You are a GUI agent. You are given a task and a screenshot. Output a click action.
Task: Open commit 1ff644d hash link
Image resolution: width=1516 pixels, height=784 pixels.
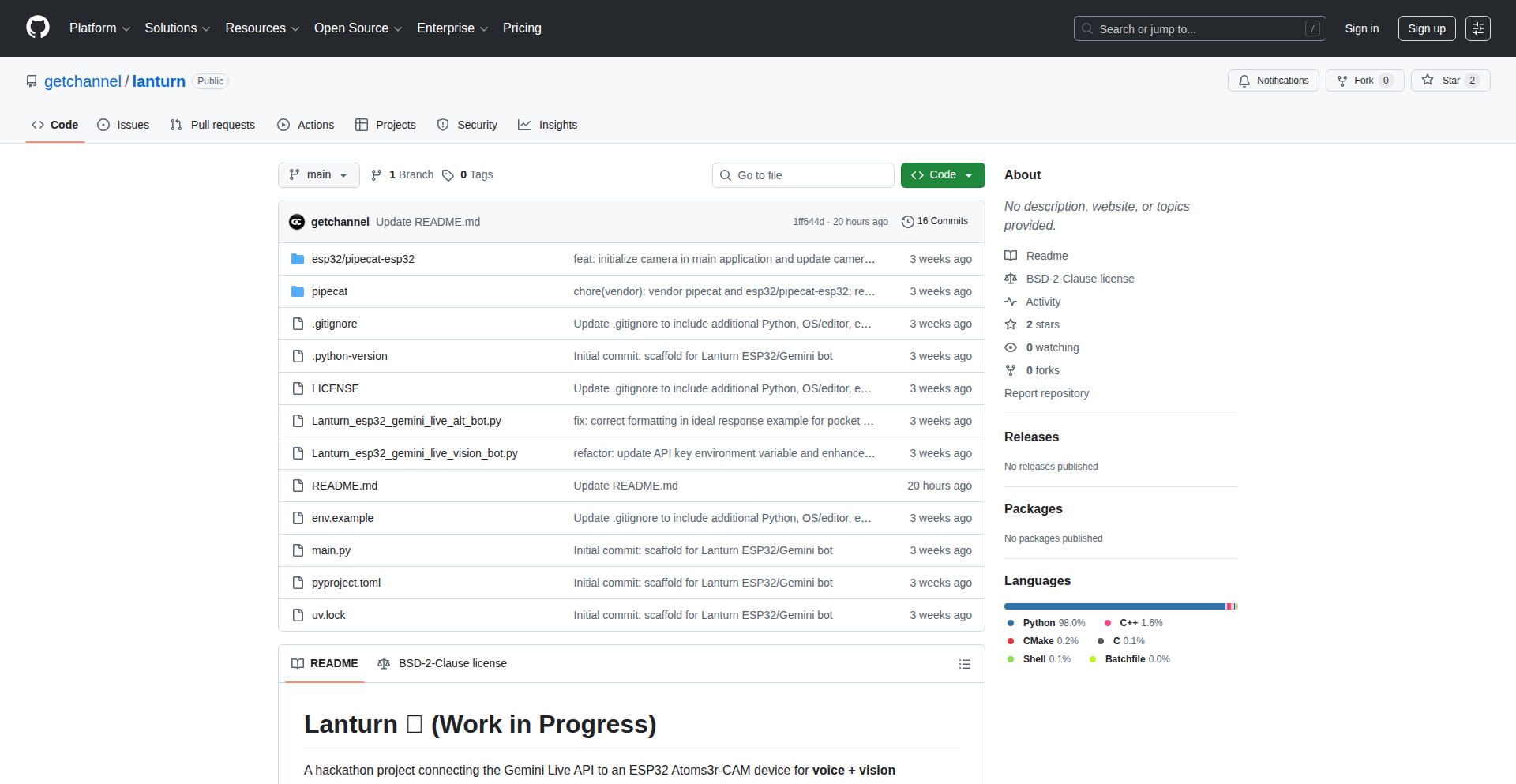809,222
